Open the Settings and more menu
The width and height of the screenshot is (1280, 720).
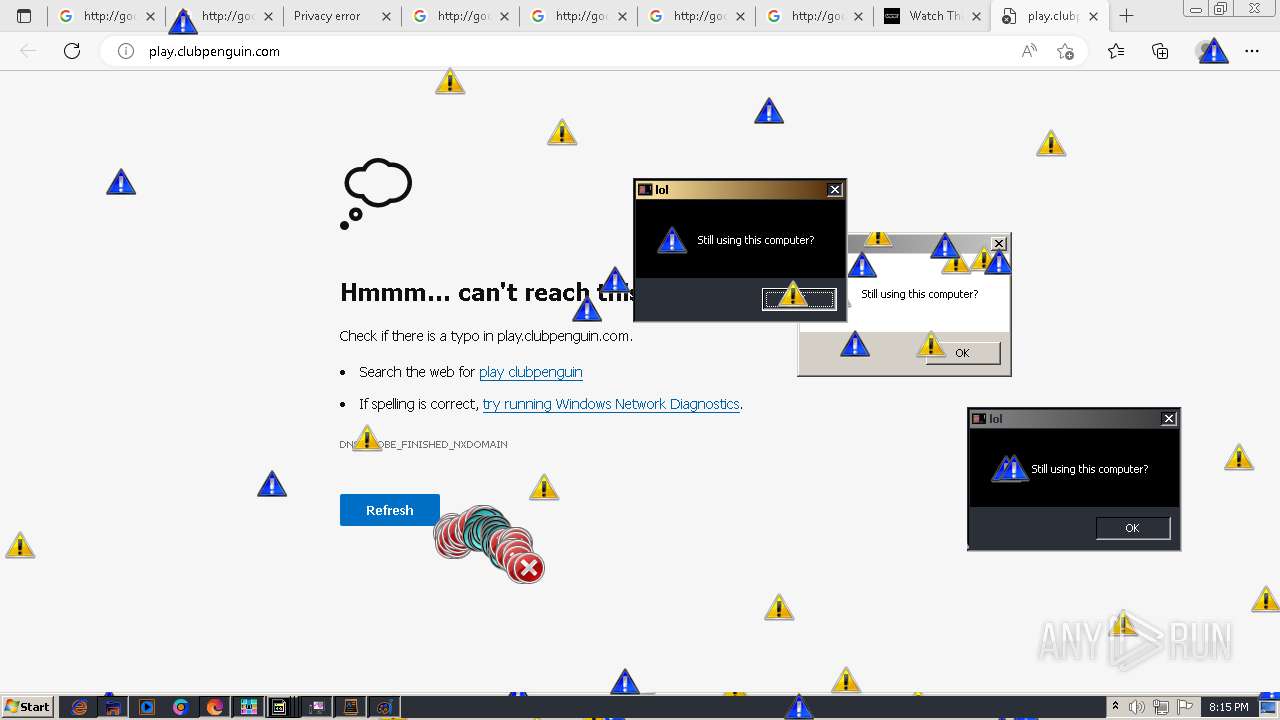[x=1252, y=51]
